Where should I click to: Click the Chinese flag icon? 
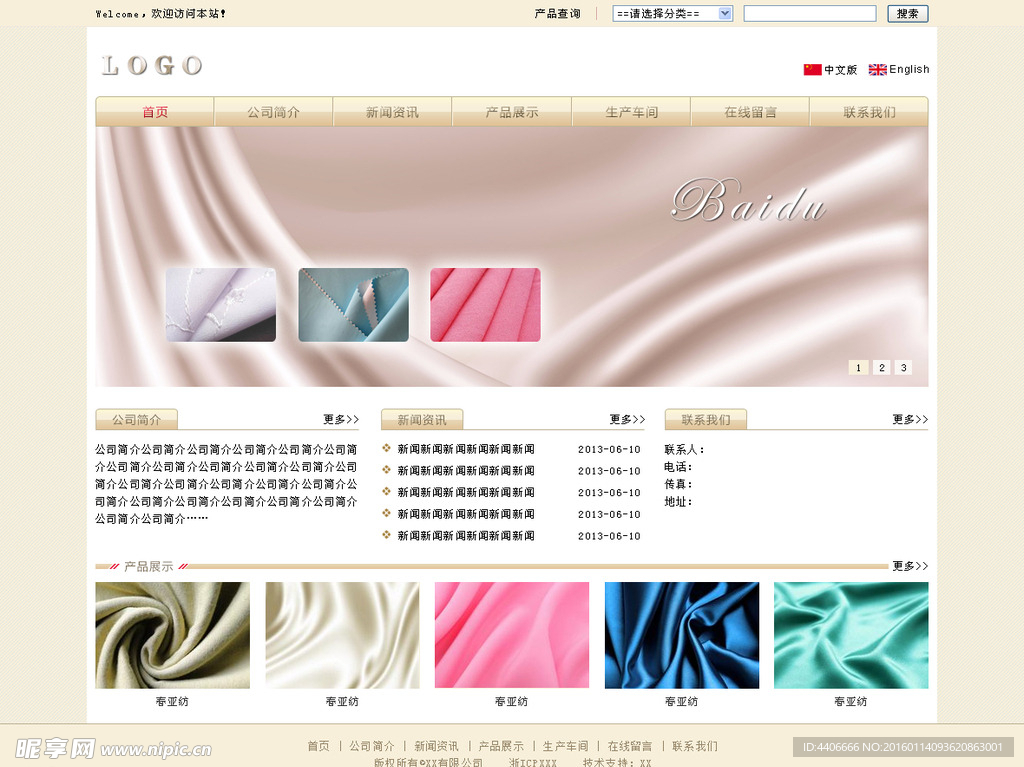[x=812, y=69]
